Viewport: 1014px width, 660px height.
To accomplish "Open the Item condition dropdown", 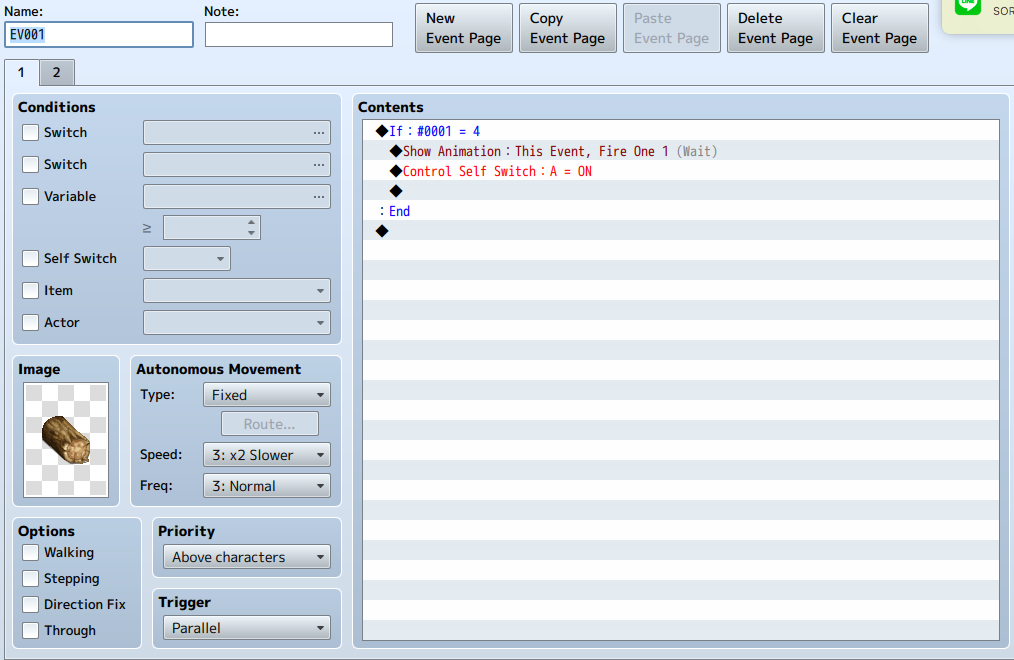I will [x=237, y=291].
